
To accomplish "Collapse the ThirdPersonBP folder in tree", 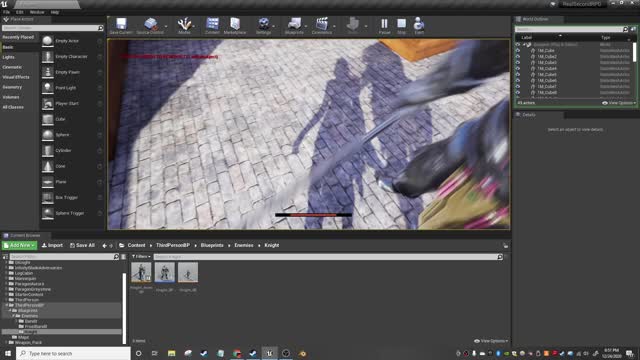I will pos(7,305).
